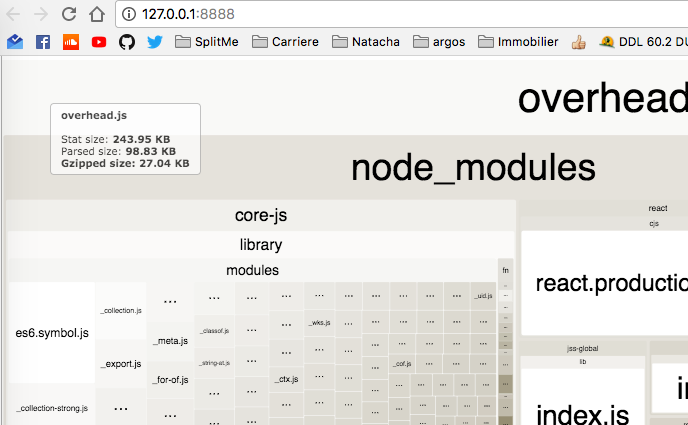Click the _cof.js module block
688x425 pixels.
coord(402,364)
